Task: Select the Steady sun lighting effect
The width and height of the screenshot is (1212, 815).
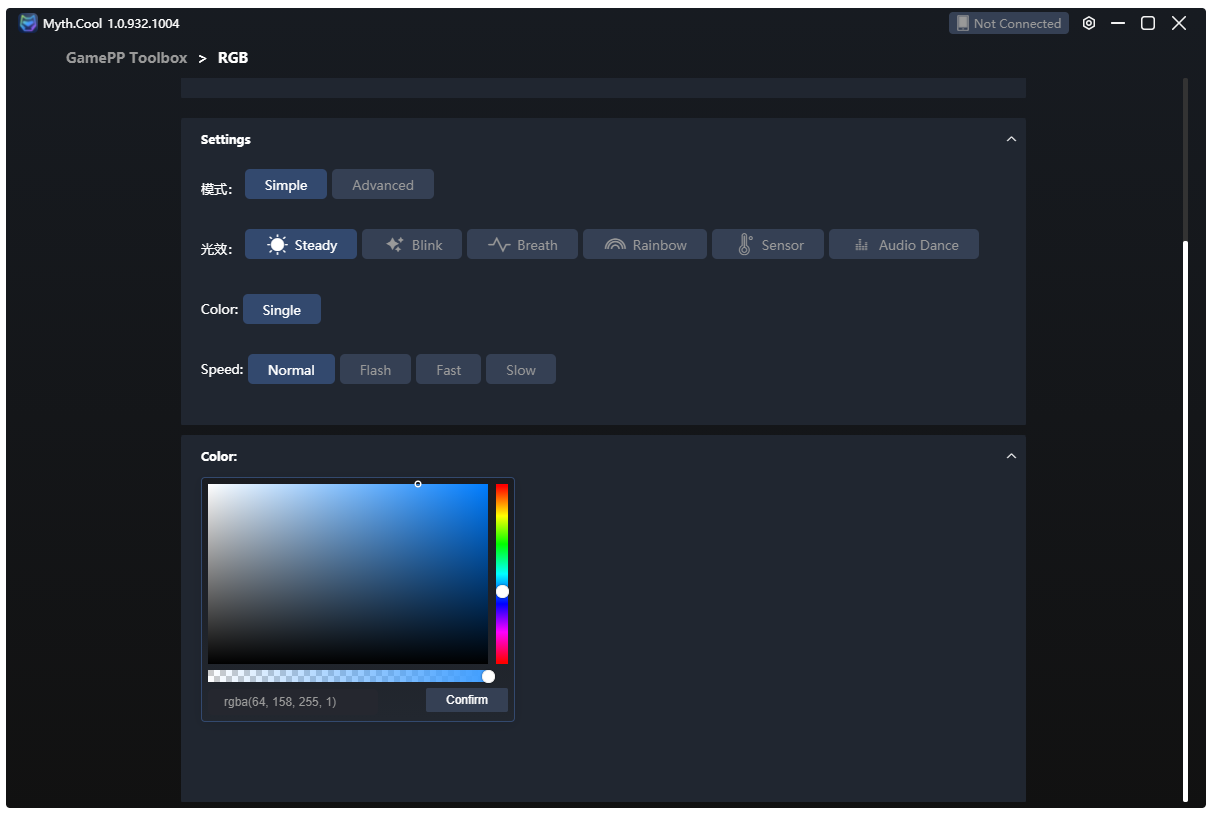Action: pyautogui.click(x=301, y=245)
